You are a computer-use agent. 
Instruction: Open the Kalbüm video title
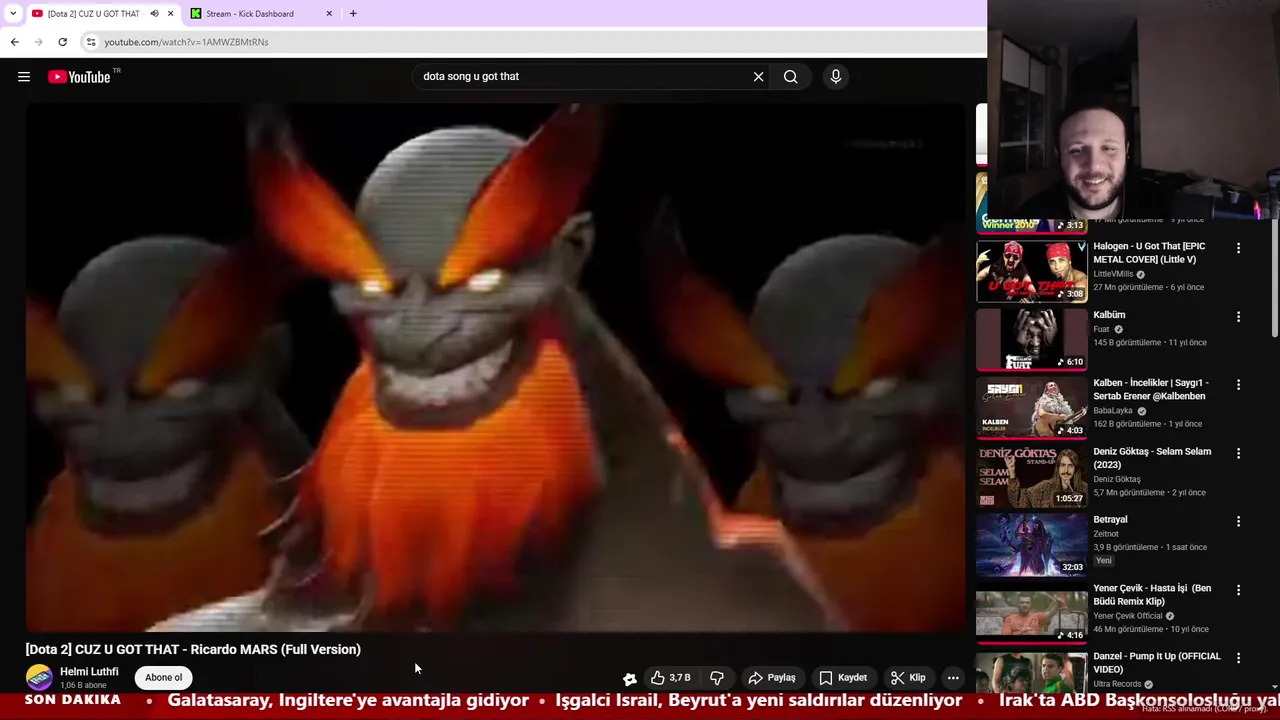click(x=1109, y=315)
